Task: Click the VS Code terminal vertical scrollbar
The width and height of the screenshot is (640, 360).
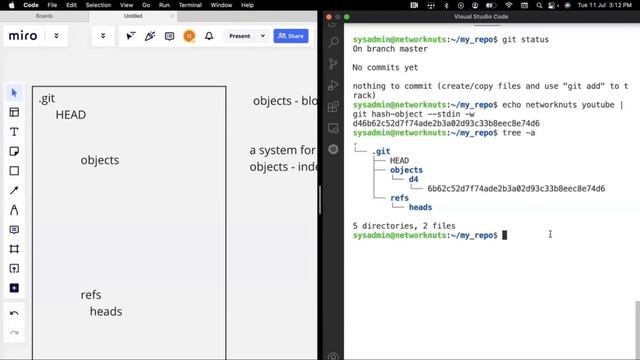Action: tap(637, 331)
